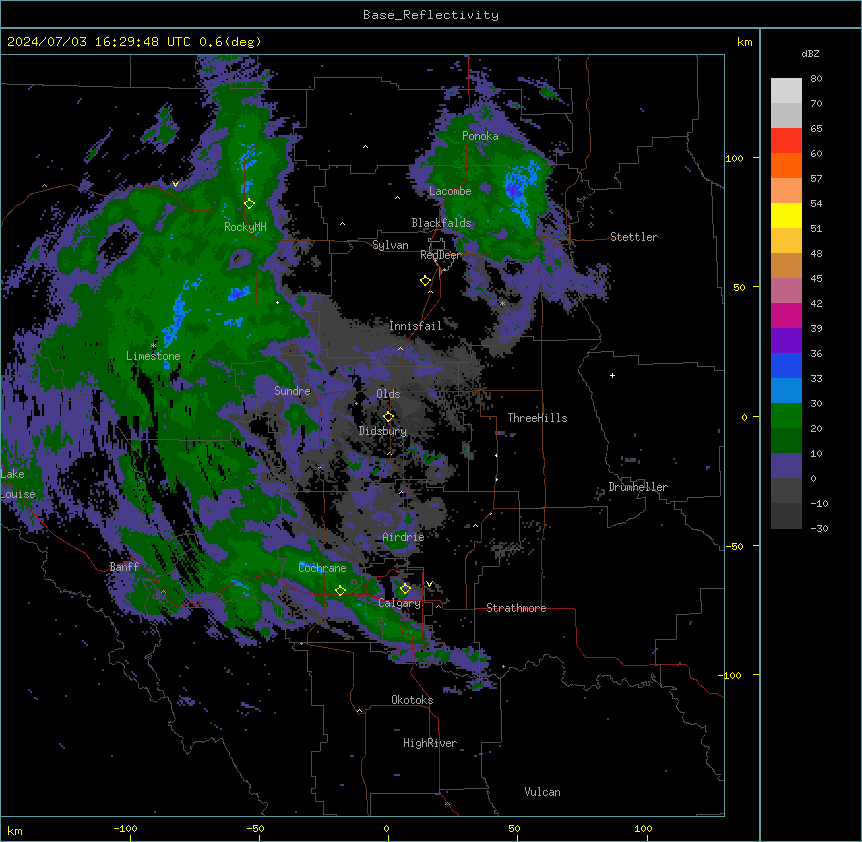Click the 100 tick on right y-axis
862x842 pixels.
pos(734,158)
